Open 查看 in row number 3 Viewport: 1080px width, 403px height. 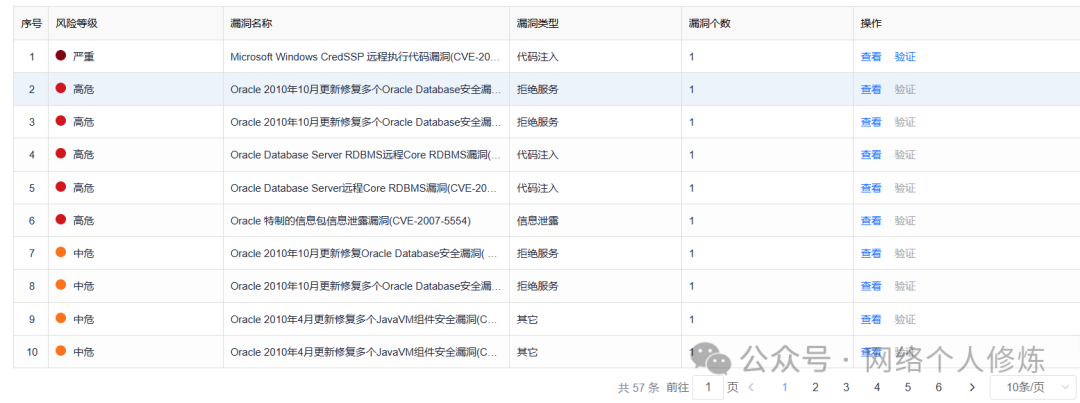(871, 122)
